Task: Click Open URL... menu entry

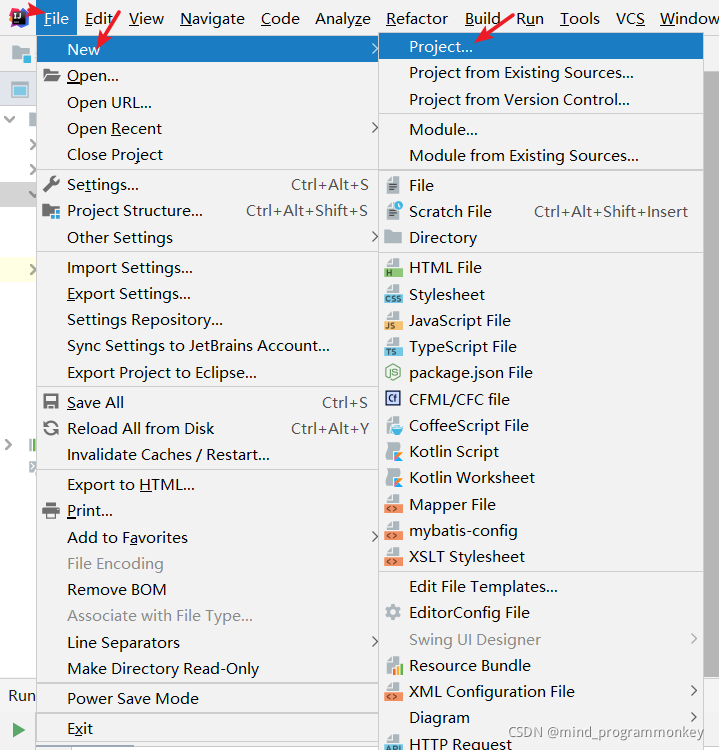Action: pos(207,102)
